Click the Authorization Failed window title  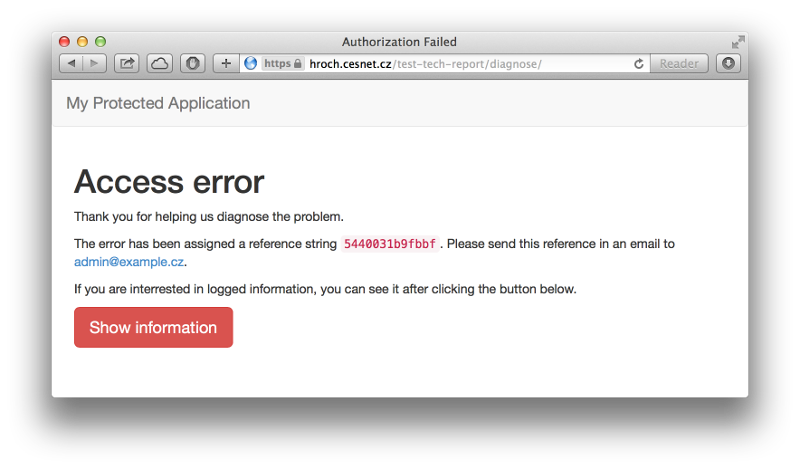399,42
